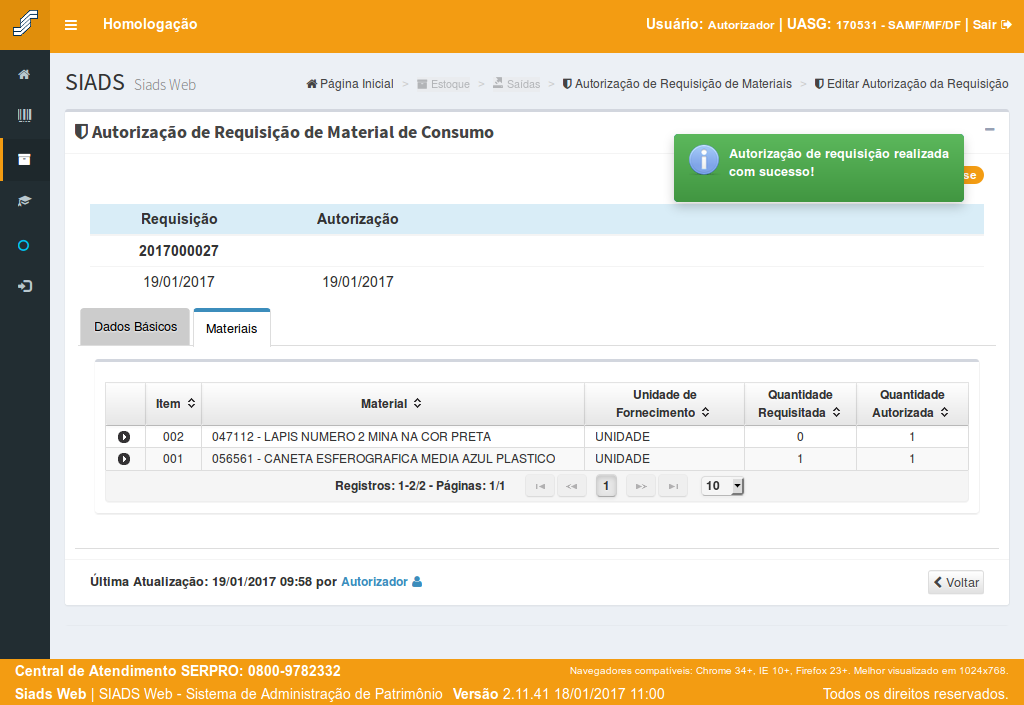Sort by Quantidade Autorizada column
The height and width of the screenshot is (705, 1024).
pos(912,404)
